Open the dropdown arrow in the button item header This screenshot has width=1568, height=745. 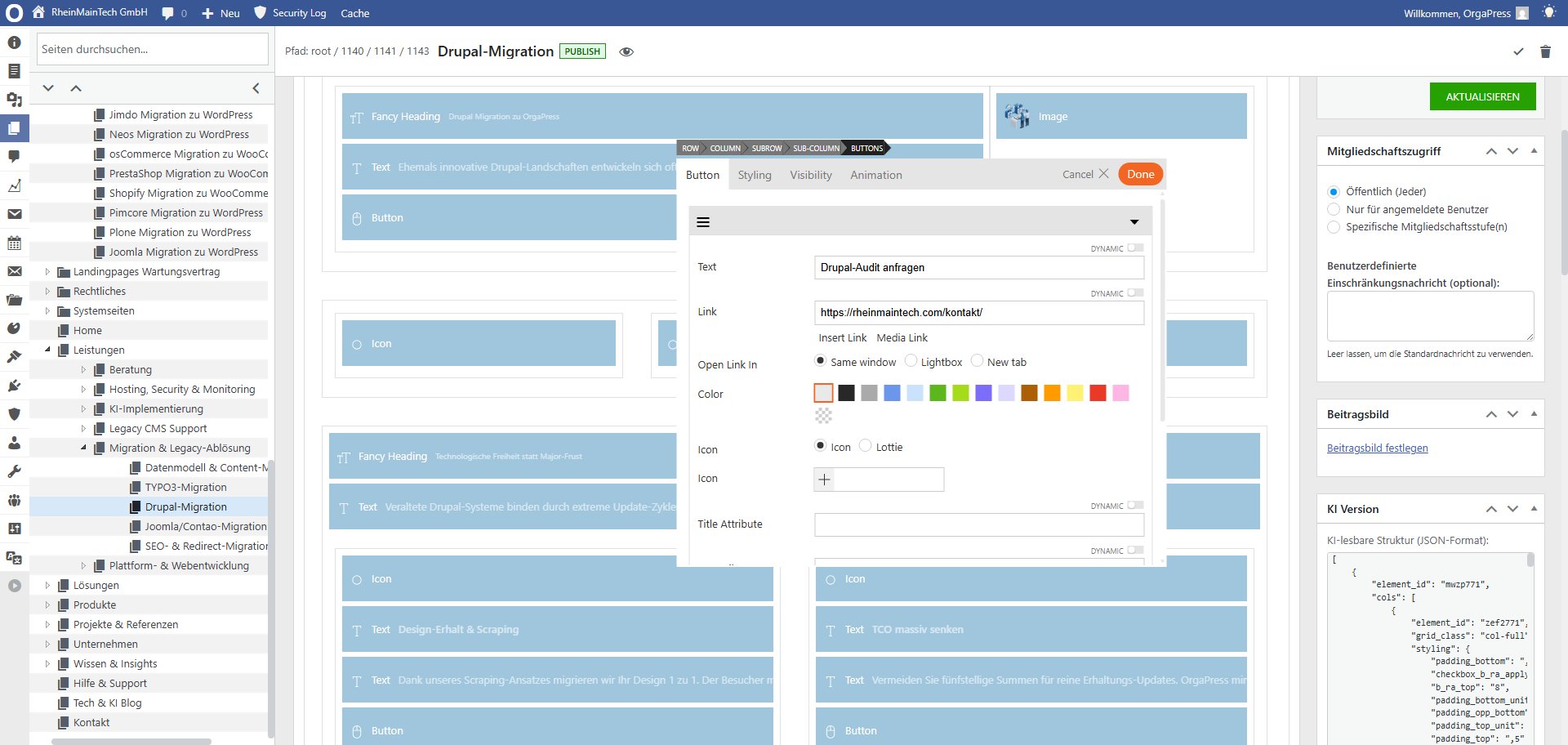click(1134, 222)
